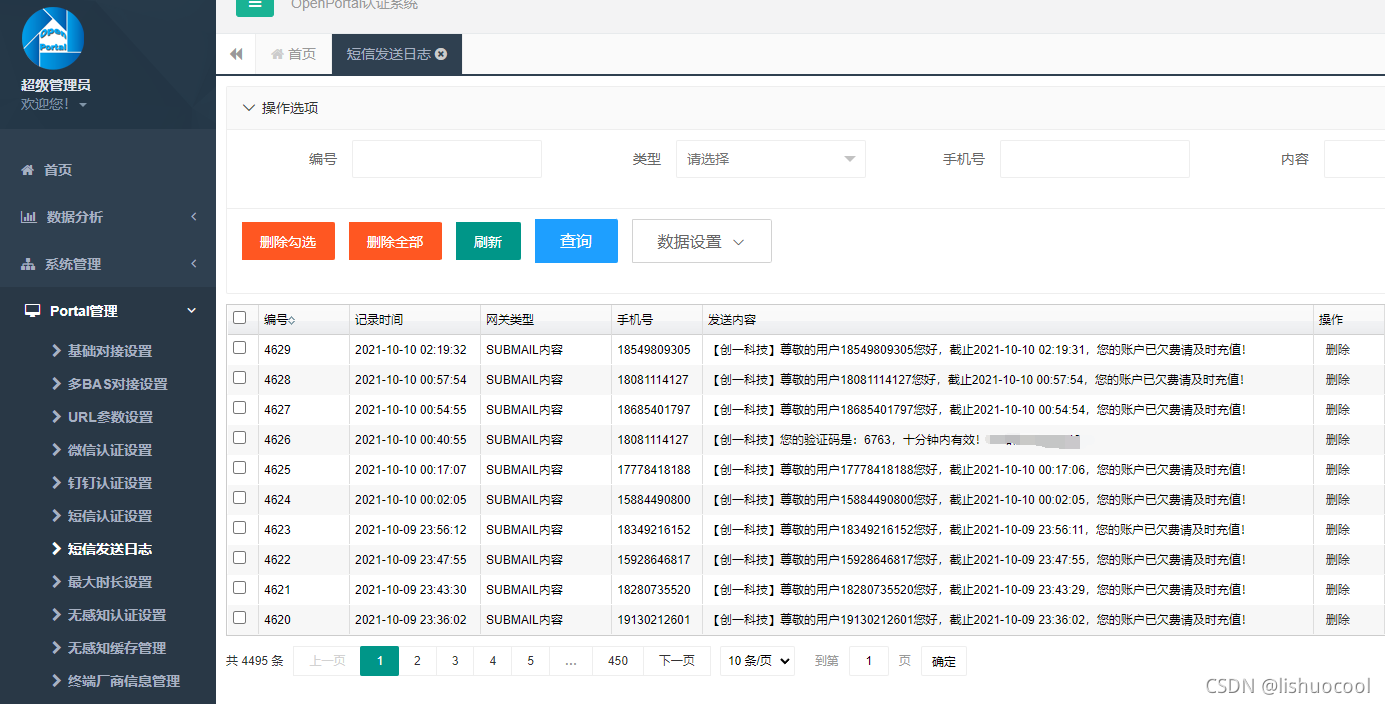Click the sort arrows in 编号 column header

(292, 320)
